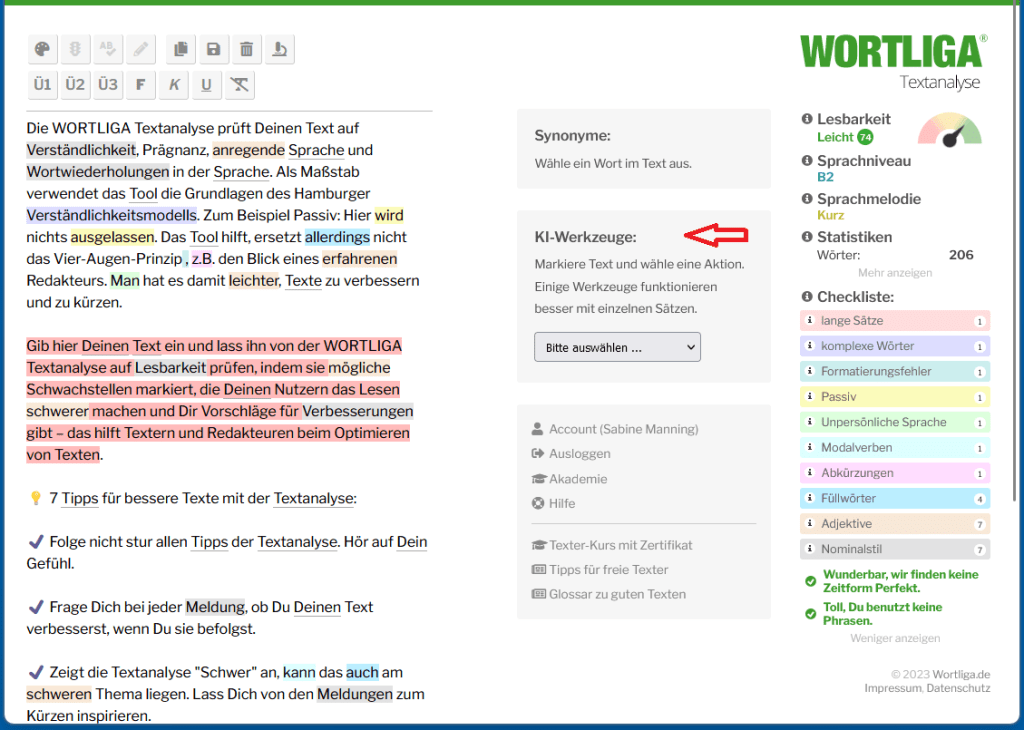Toggle bold (F) formatting
Screen dimensions: 1024x730
tap(141, 85)
